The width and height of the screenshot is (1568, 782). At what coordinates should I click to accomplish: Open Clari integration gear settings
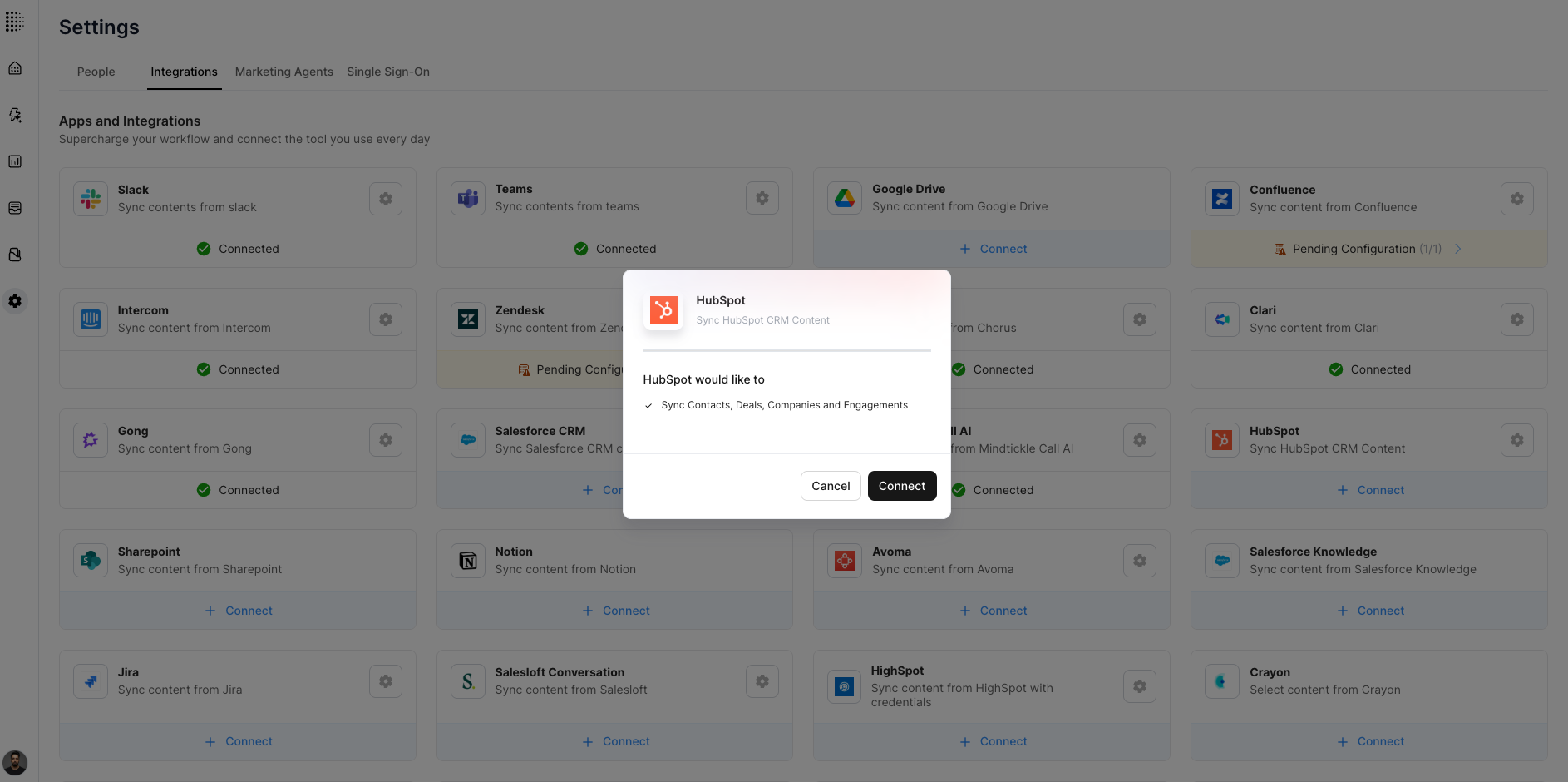[x=1517, y=319]
